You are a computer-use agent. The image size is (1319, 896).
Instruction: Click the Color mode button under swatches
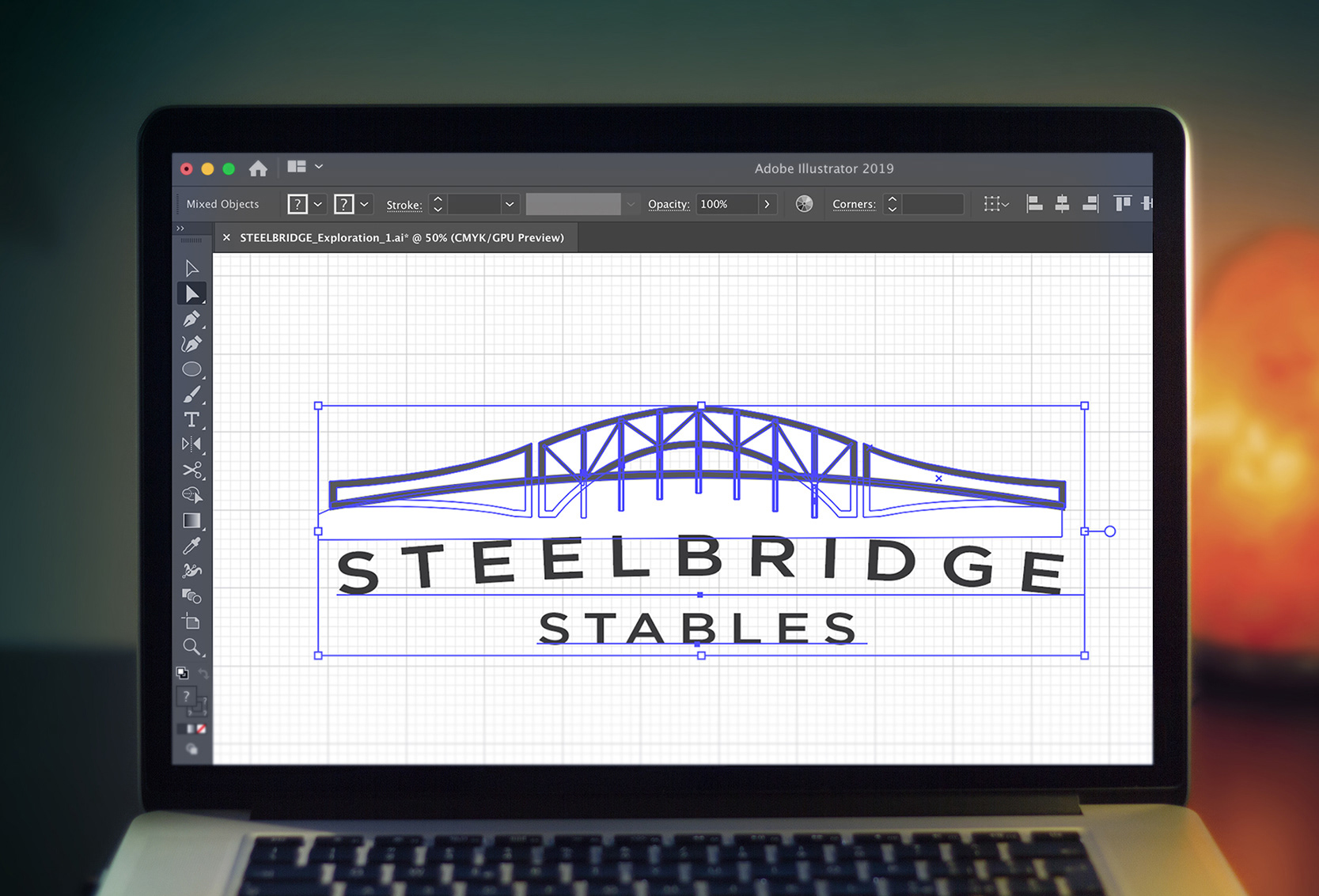tap(181, 728)
